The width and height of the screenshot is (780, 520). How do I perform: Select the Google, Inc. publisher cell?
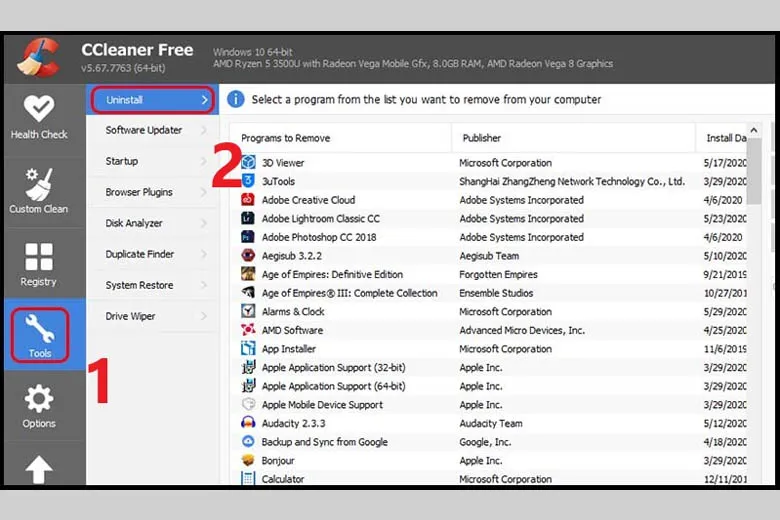pos(485,442)
